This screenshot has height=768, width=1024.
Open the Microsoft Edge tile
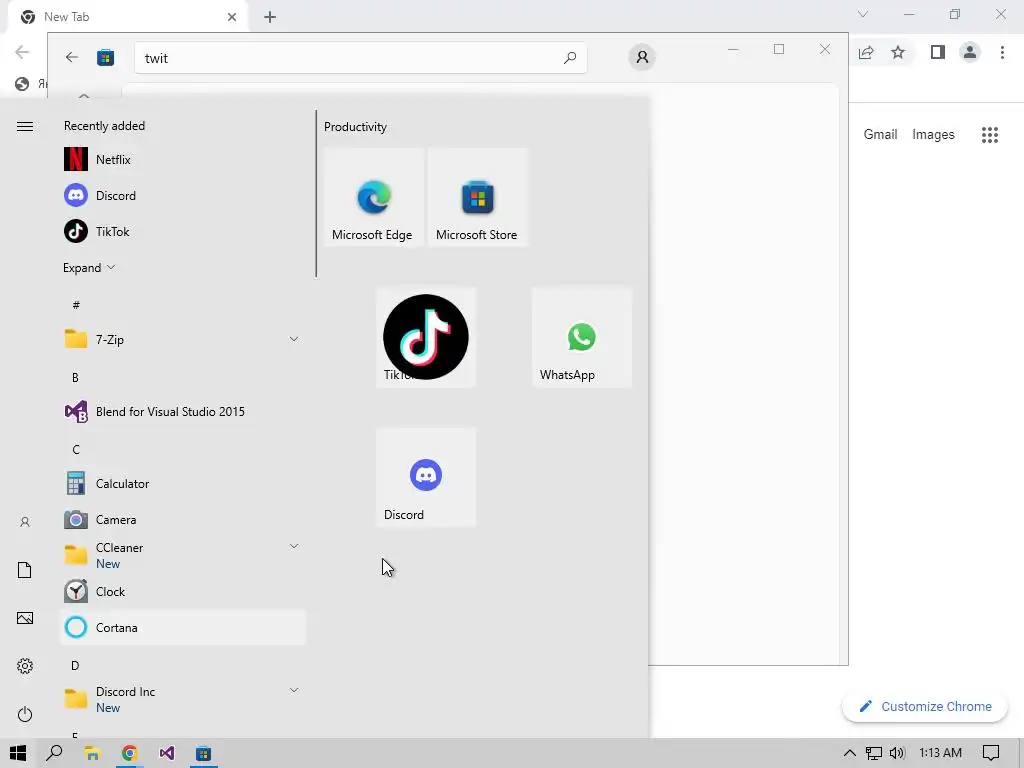pyautogui.click(x=374, y=197)
